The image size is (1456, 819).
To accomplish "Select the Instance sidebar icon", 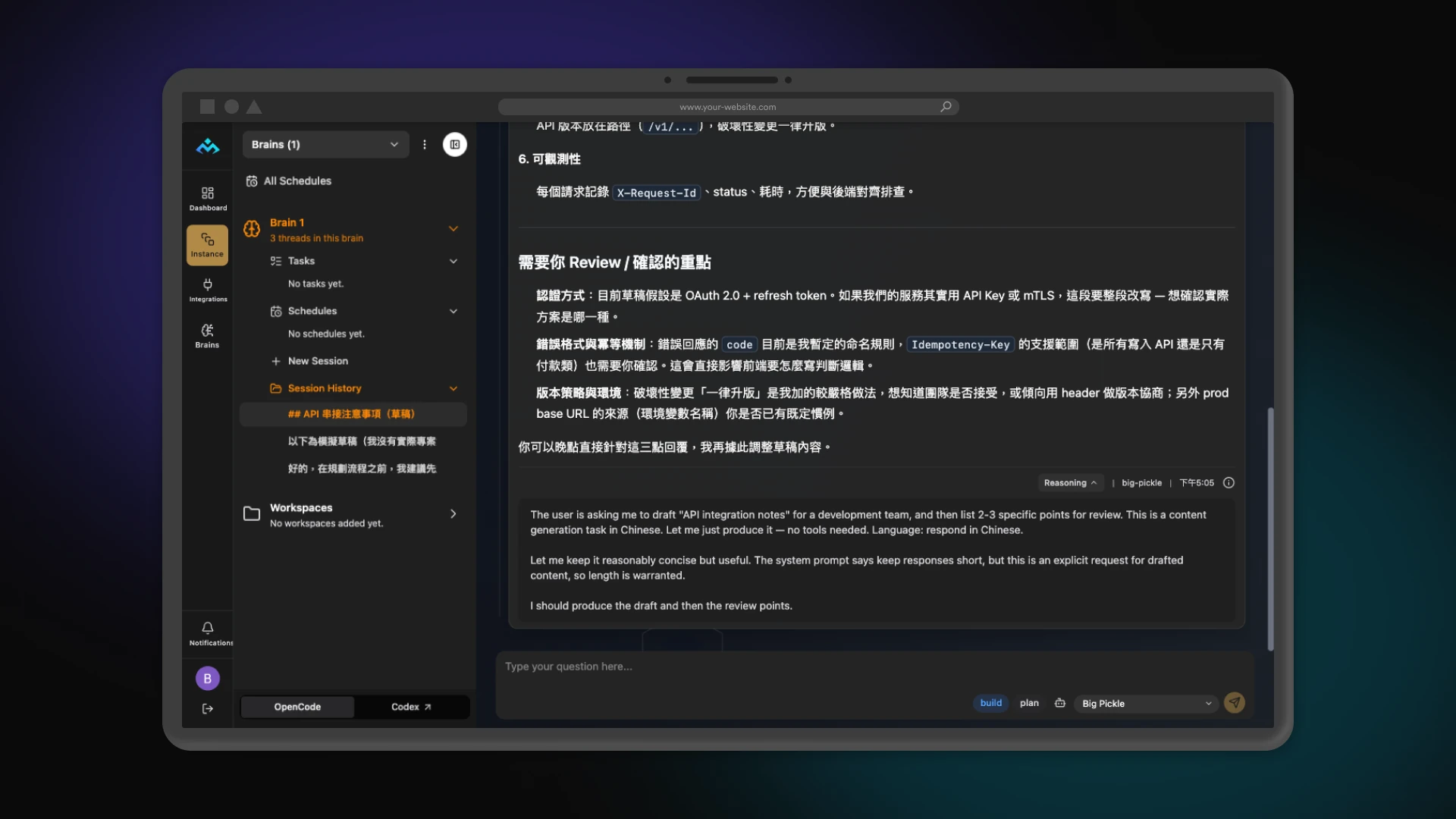I will tap(207, 245).
